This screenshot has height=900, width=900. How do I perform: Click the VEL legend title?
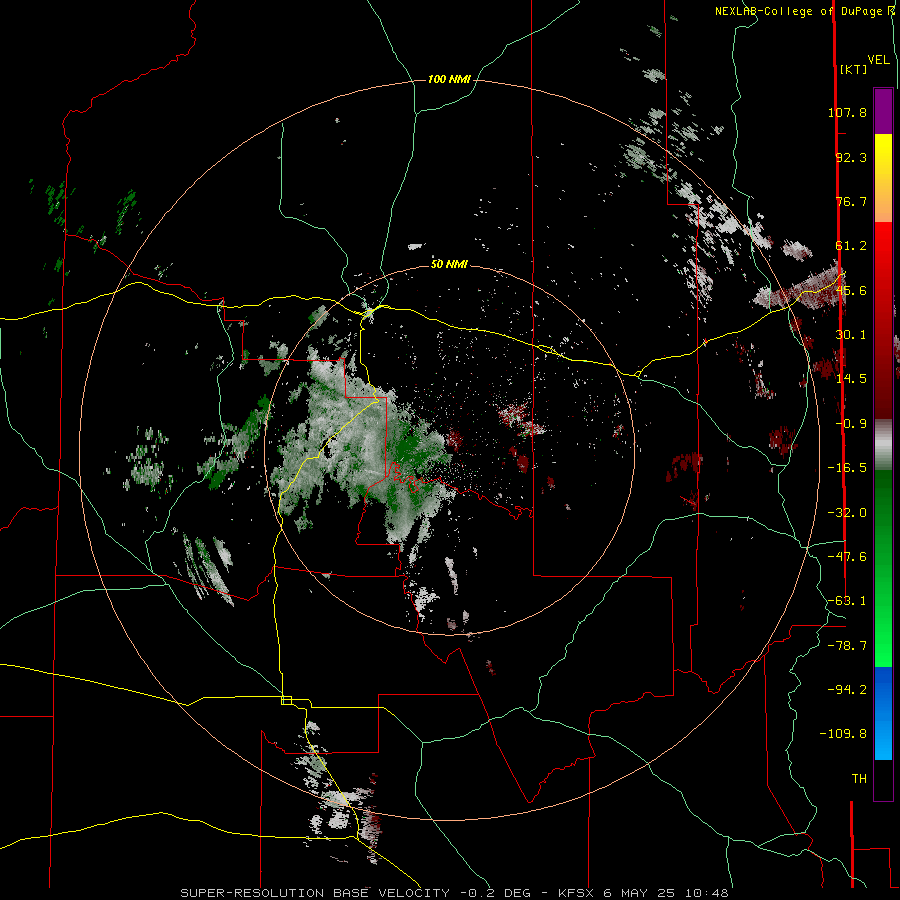tap(878, 60)
